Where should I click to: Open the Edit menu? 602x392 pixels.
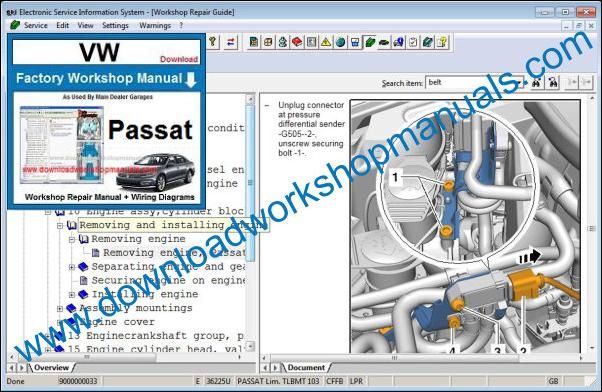coord(63,25)
